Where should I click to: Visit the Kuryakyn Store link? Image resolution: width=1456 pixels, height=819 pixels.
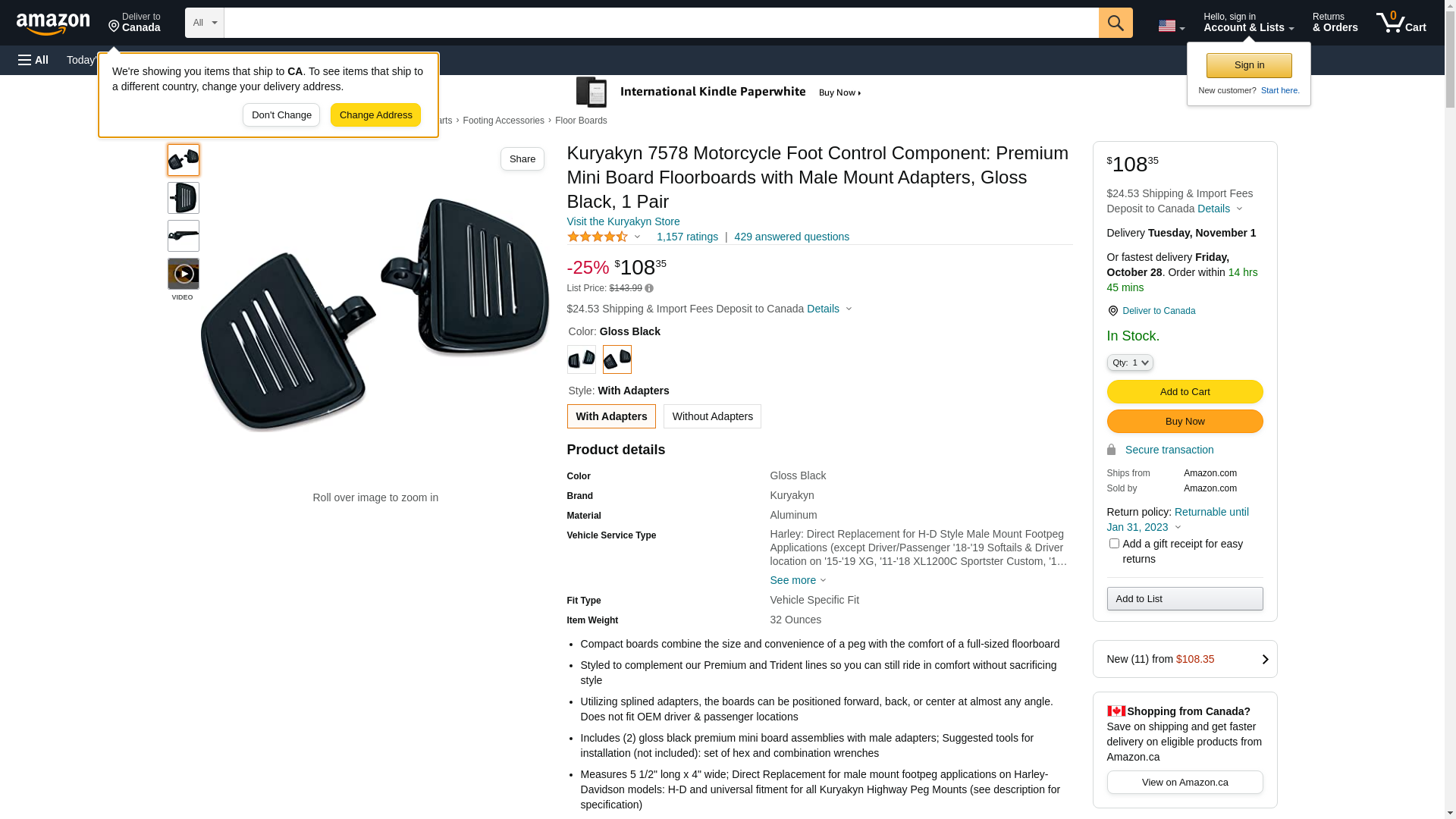point(623,221)
